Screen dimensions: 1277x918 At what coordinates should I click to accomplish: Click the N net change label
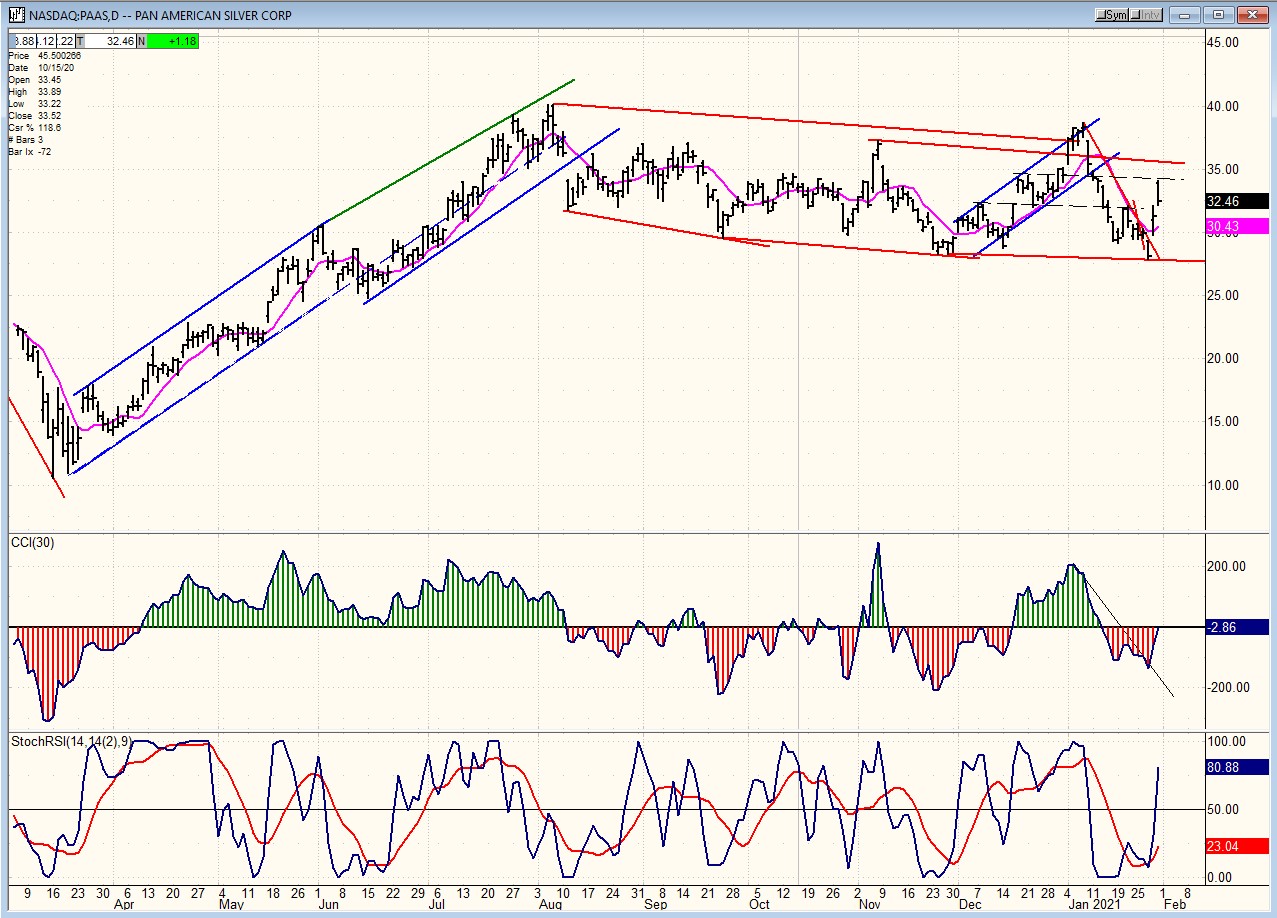(141, 41)
